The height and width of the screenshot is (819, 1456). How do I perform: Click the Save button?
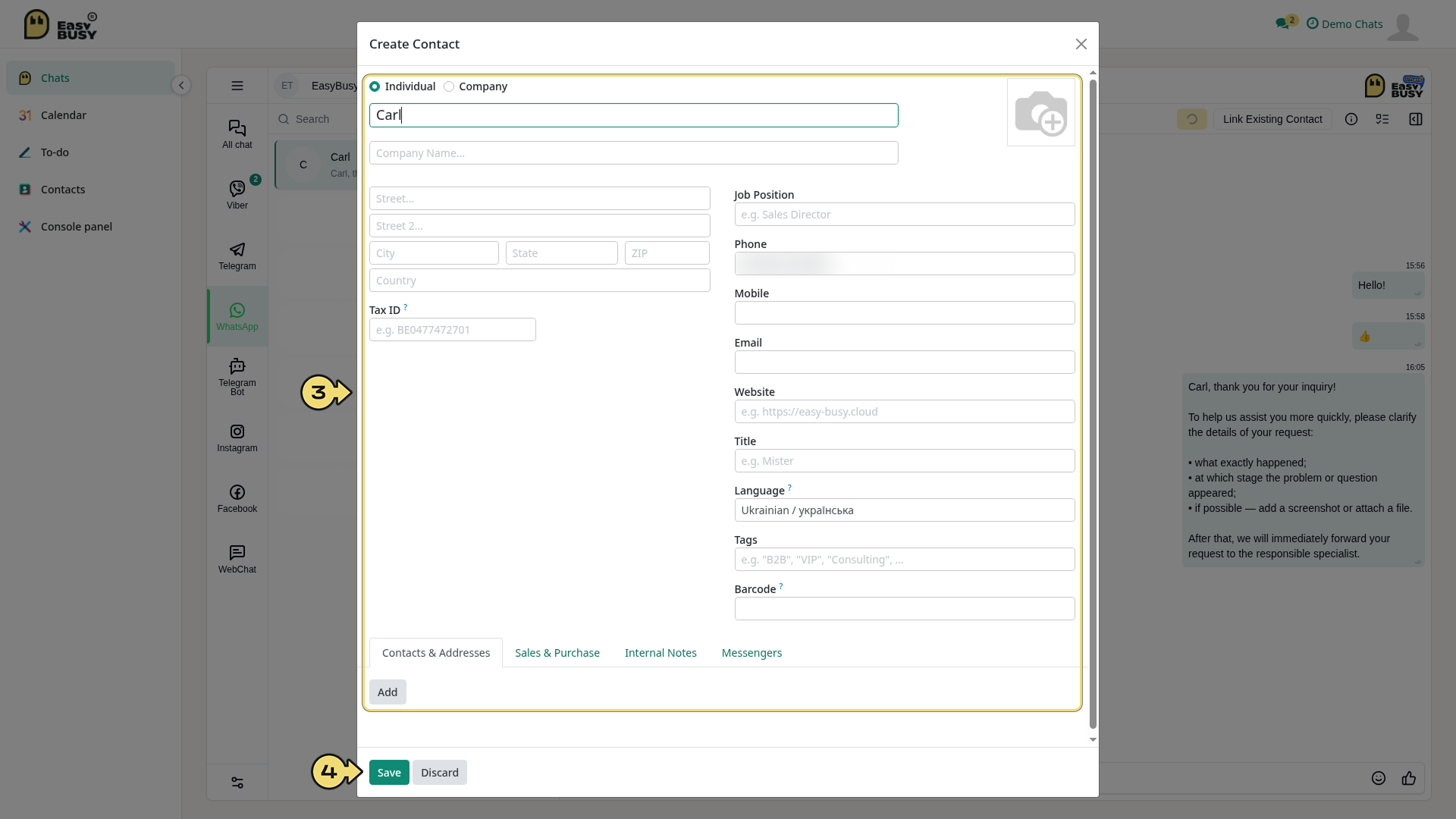coord(389,772)
